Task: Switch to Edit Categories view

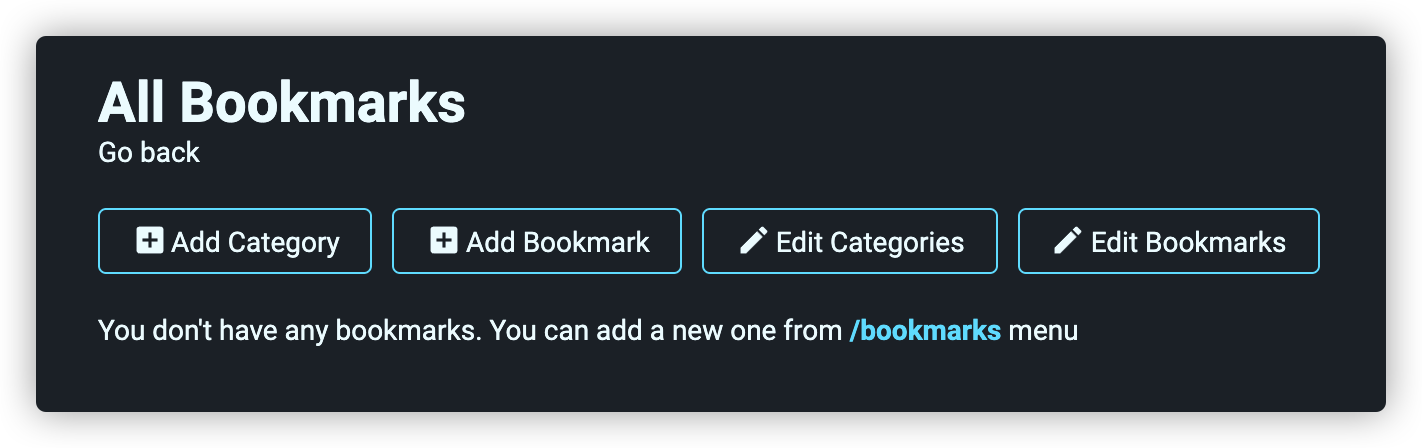Action: [850, 241]
